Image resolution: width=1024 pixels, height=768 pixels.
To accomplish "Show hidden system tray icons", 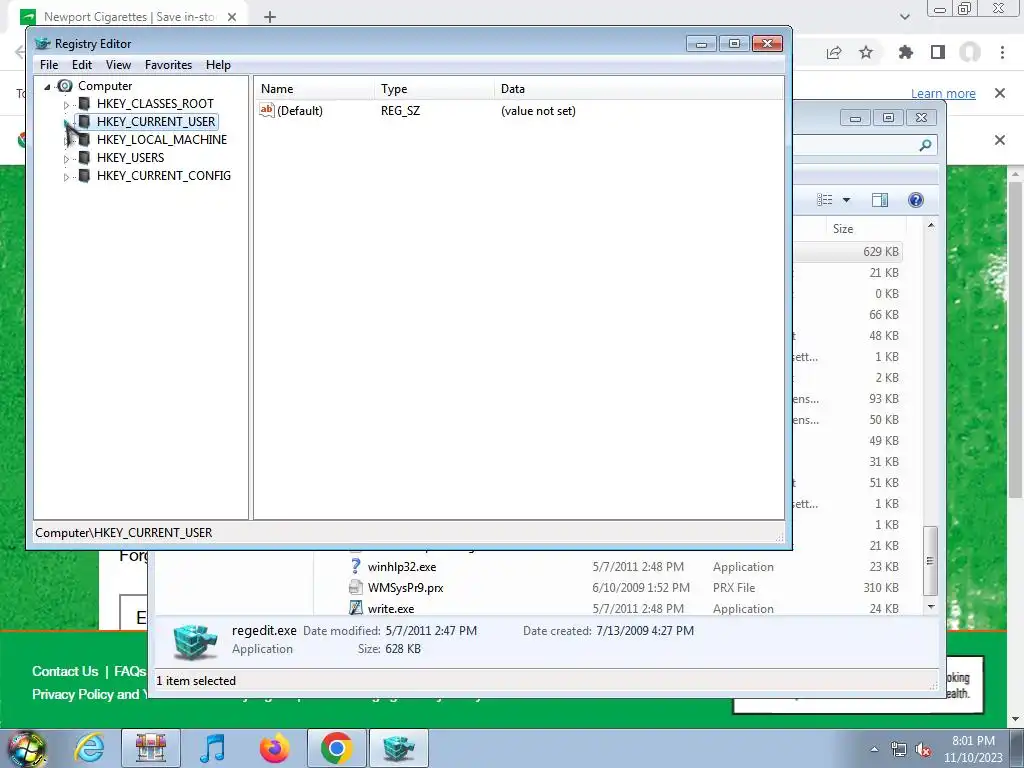I will coord(874,750).
